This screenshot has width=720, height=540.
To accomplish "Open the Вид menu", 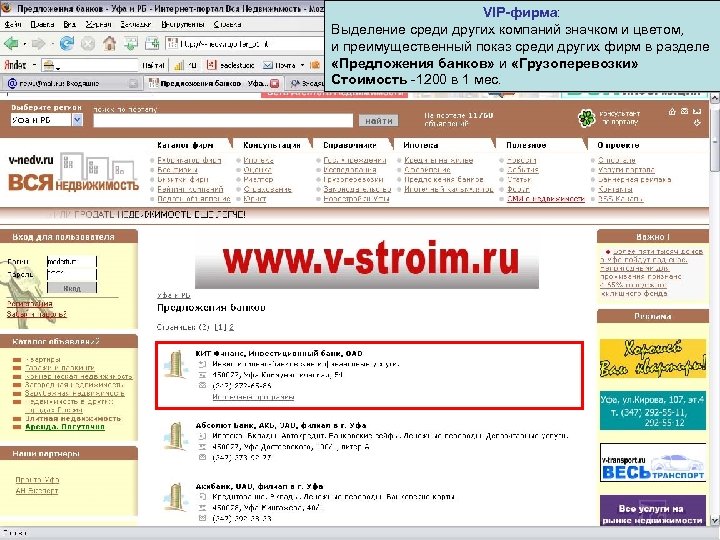I will click(x=69, y=24).
